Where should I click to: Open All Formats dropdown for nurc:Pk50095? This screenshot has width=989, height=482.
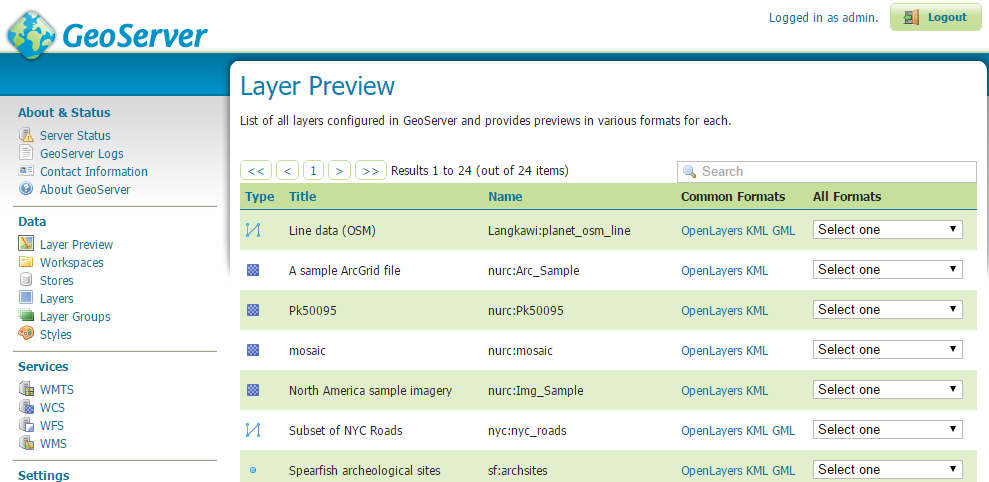click(x=887, y=309)
